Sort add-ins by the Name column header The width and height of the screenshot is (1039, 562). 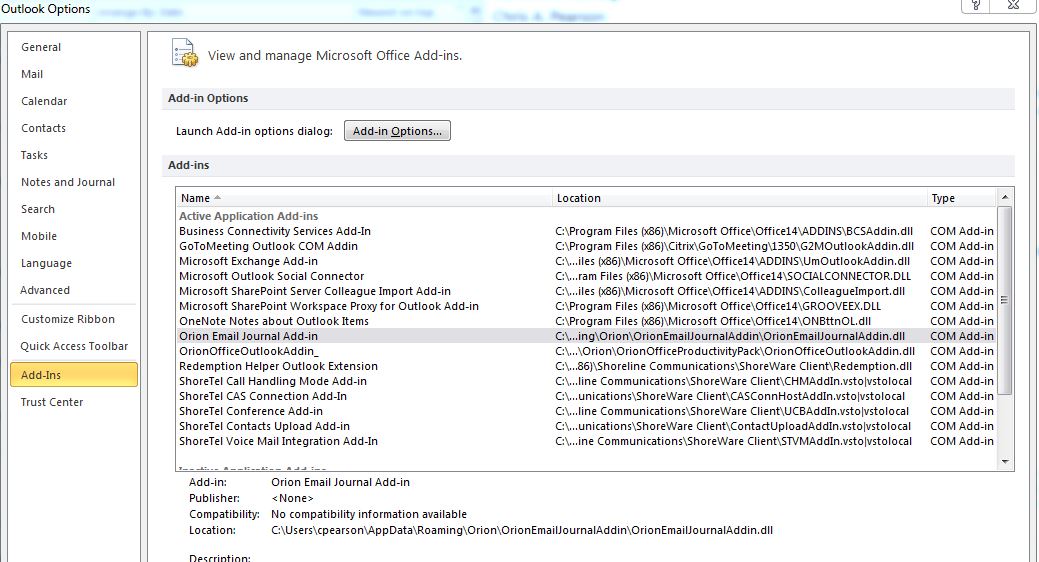(x=363, y=198)
